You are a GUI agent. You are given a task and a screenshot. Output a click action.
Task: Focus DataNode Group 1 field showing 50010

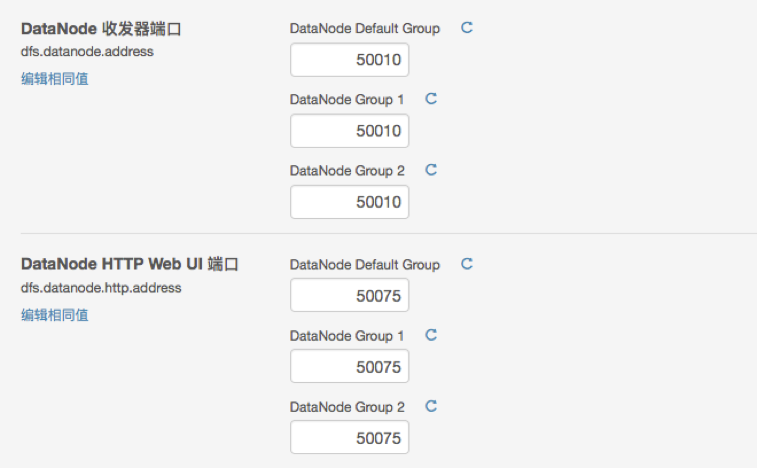point(350,131)
